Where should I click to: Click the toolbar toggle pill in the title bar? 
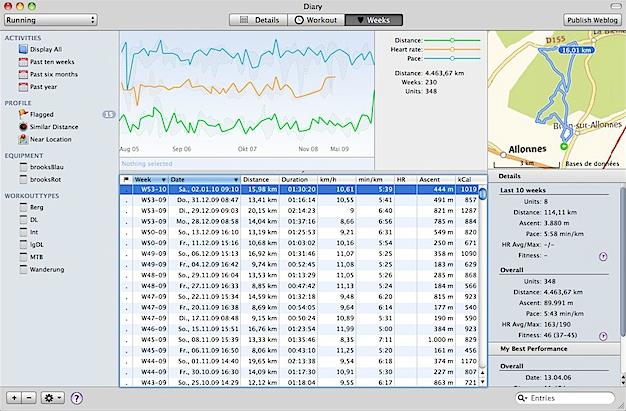tap(616, 6)
